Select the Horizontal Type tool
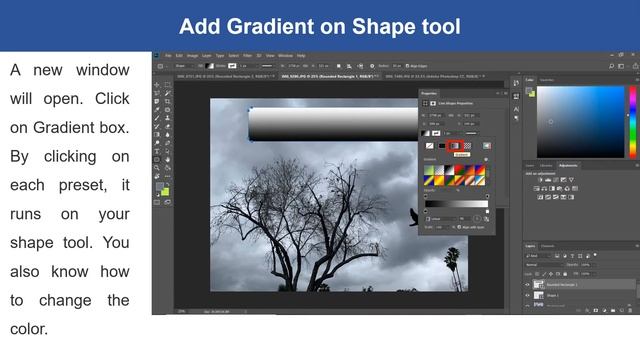 157,151
